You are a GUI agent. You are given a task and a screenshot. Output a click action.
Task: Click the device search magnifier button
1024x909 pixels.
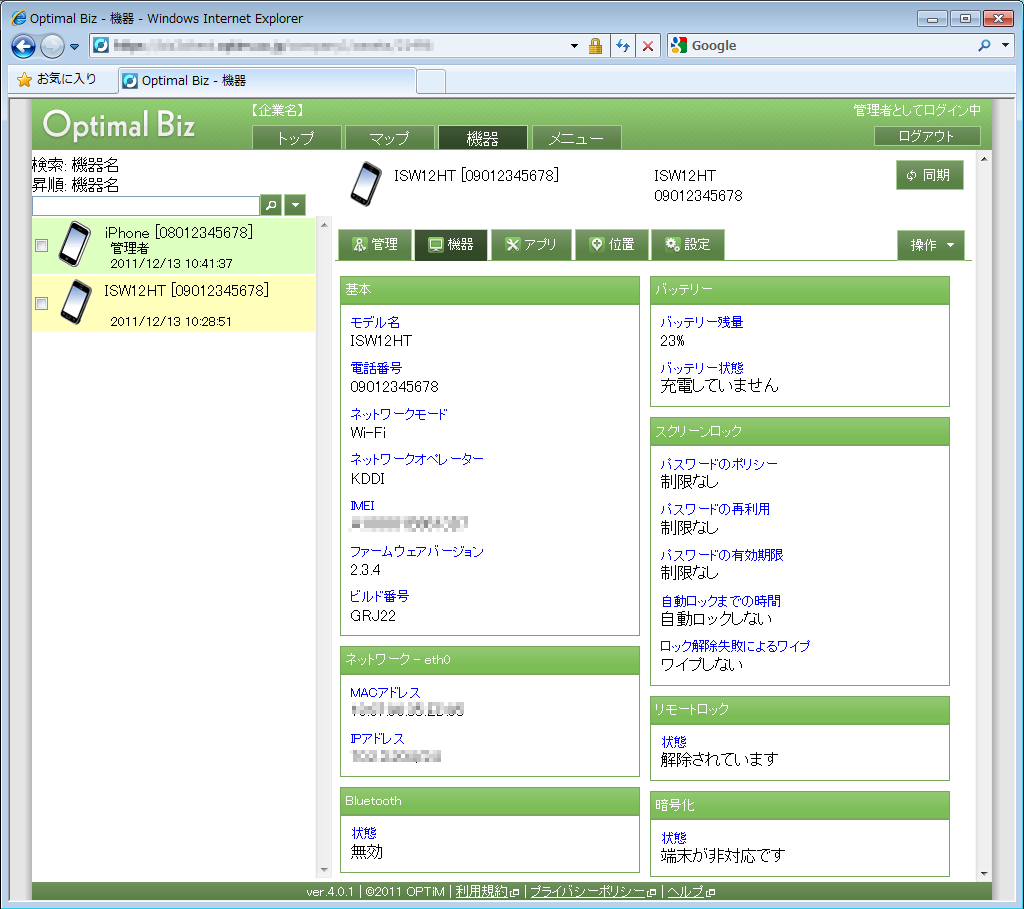[x=271, y=205]
